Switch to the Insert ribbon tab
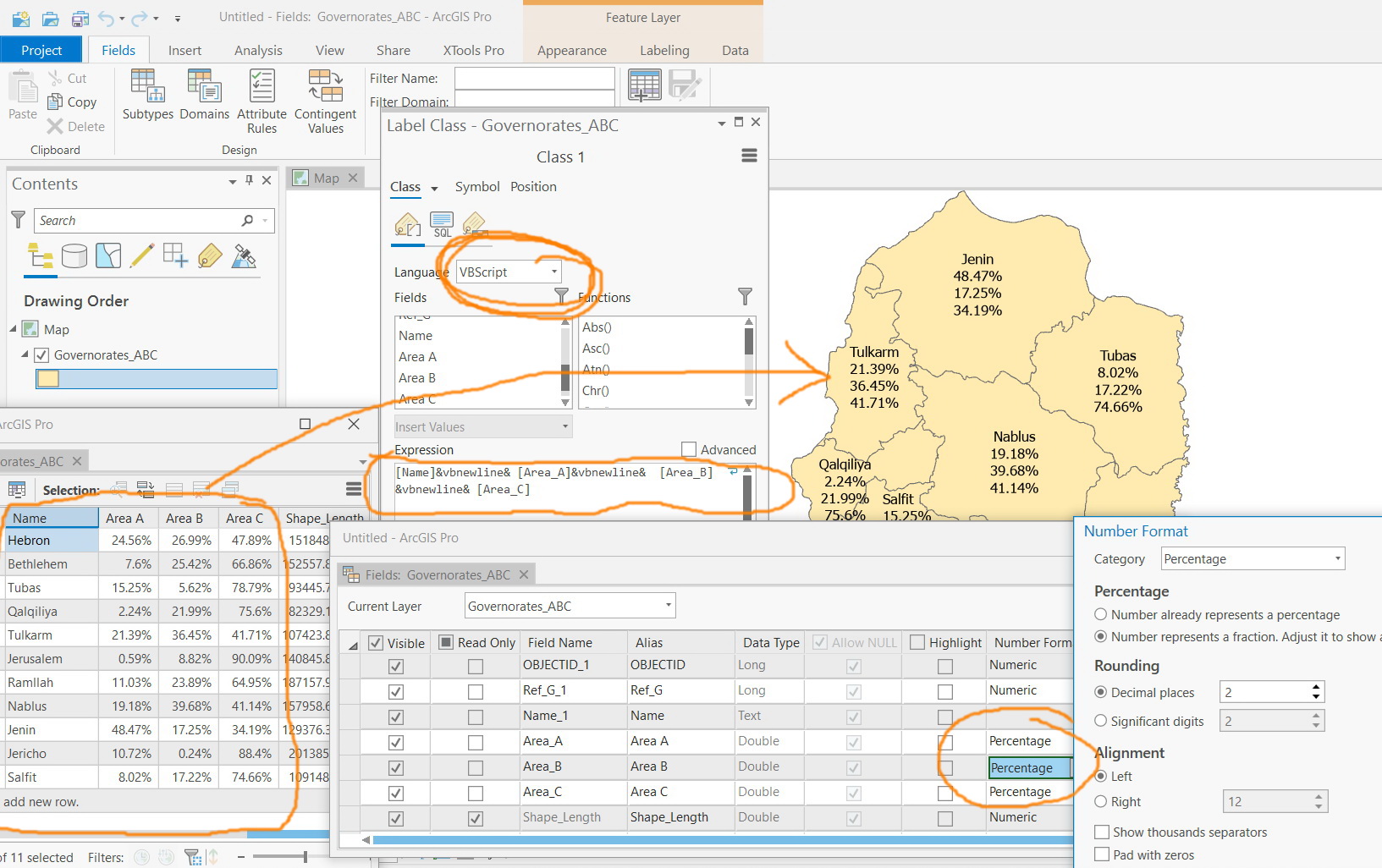This screenshot has height=868, width=1382. coord(184,50)
